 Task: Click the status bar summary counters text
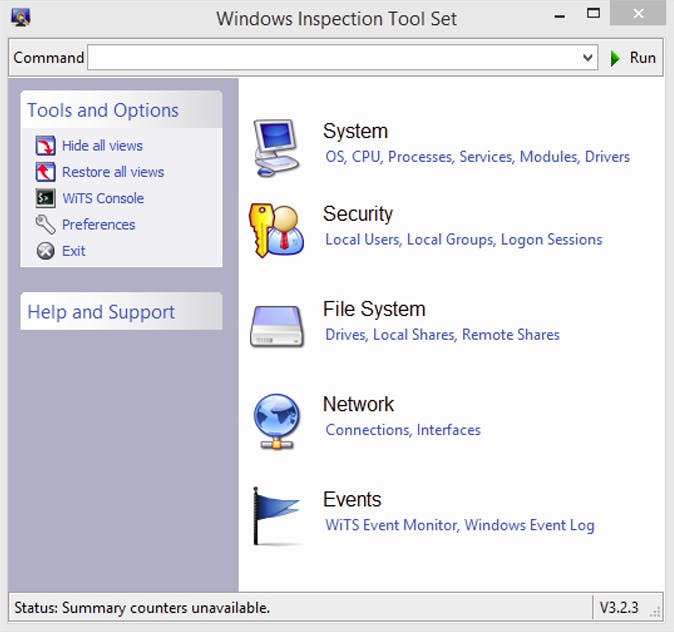point(142,607)
